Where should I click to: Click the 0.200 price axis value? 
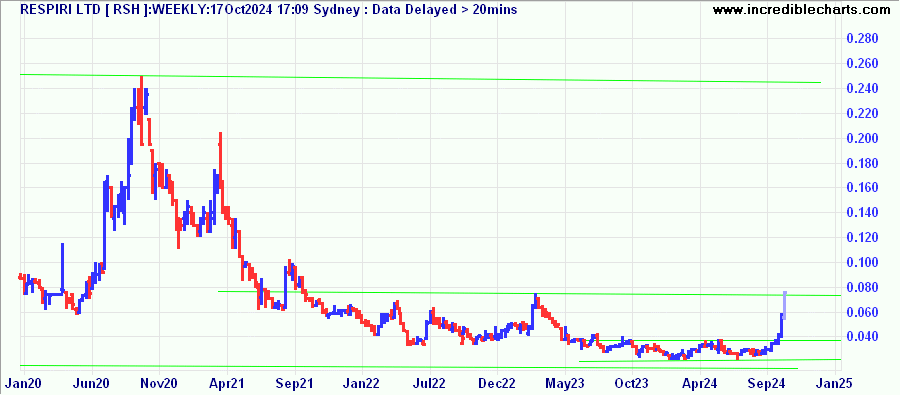pos(863,138)
